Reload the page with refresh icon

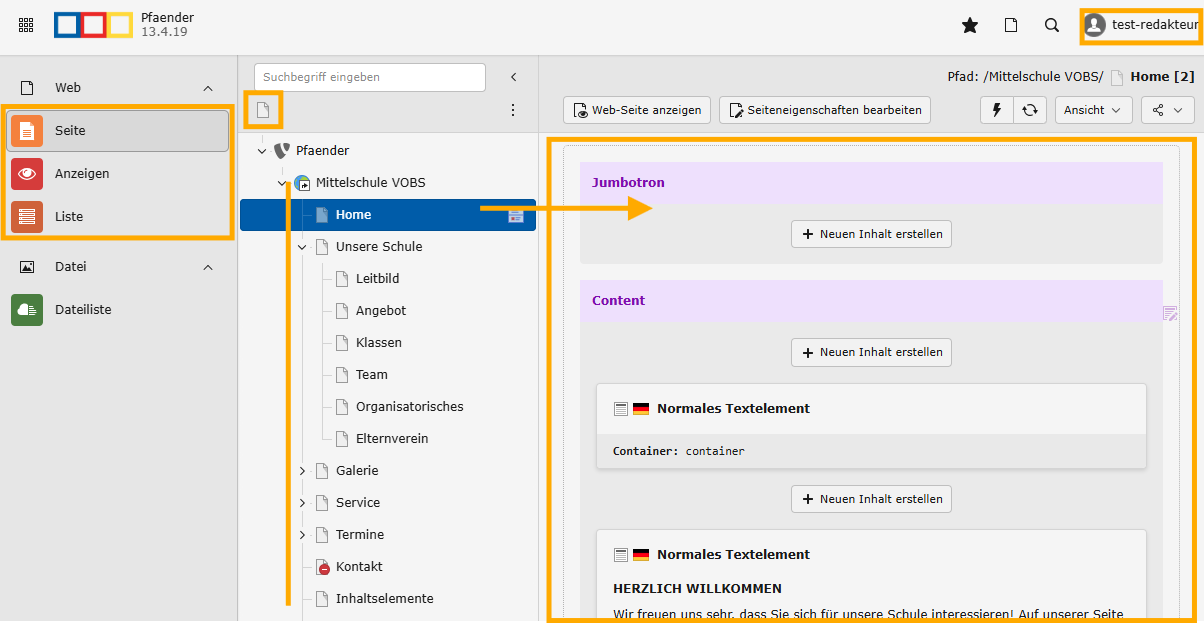[x=1029, y=110]
